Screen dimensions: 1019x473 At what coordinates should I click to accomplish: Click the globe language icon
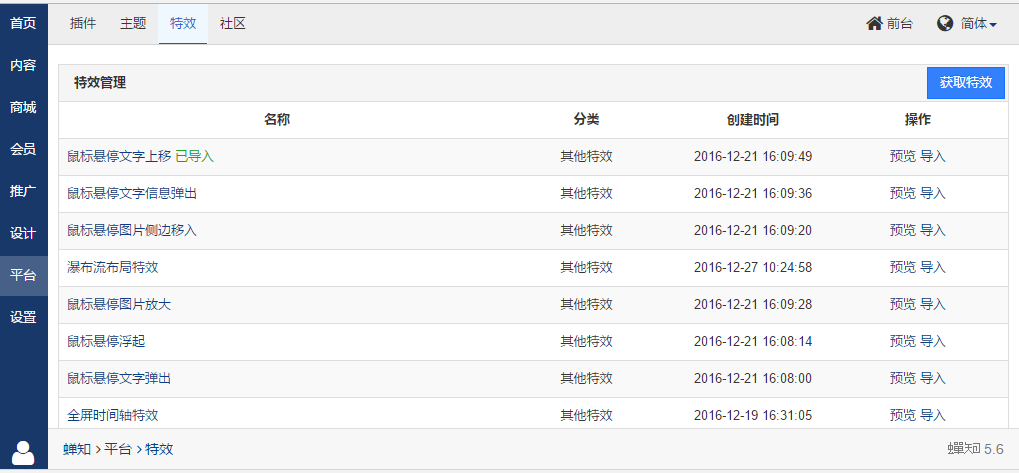[x=945, y=23]
